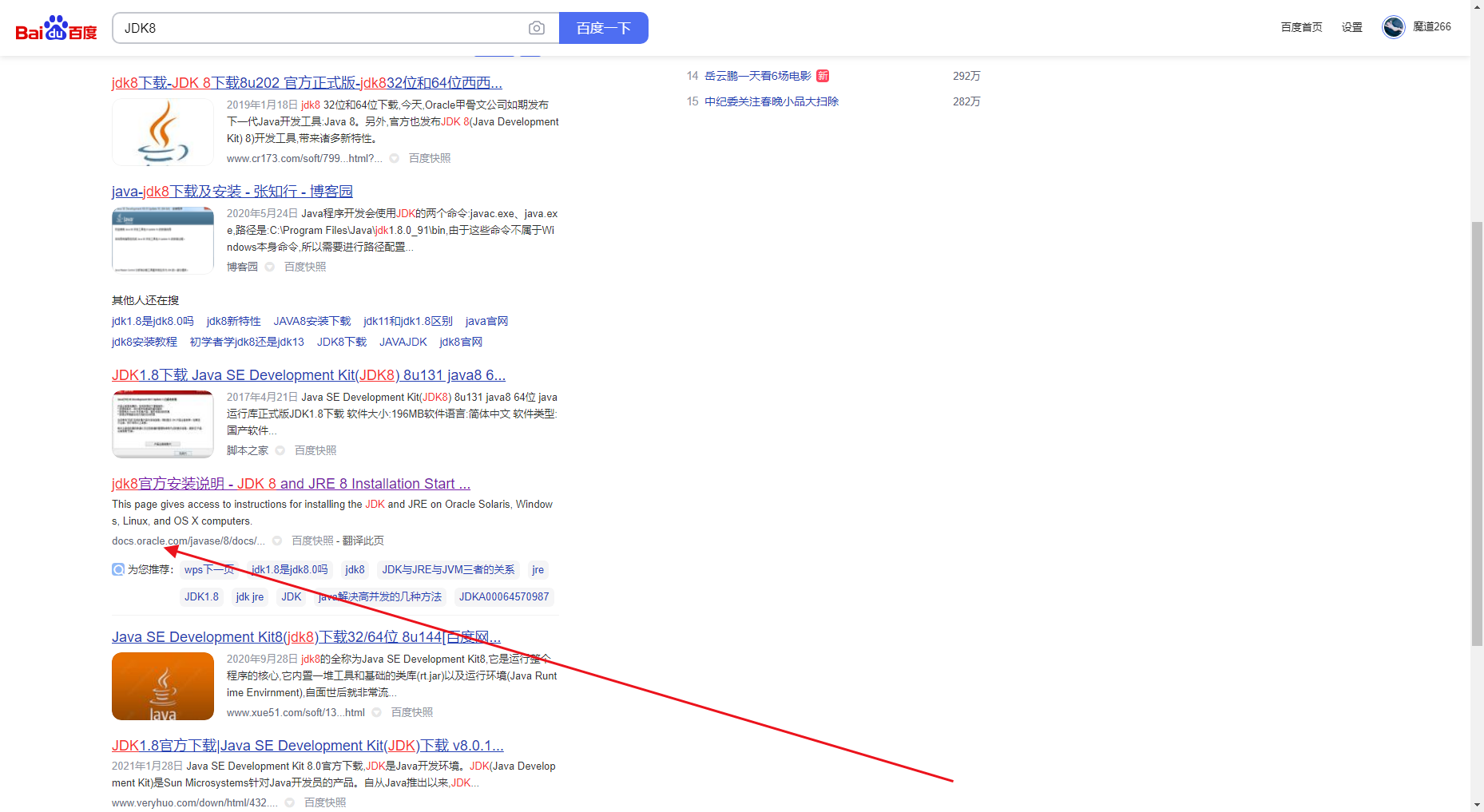Viewport: 1484px width, 812px height.
Task: Search related query JAVA8安装下载
Action: point(312,321)
